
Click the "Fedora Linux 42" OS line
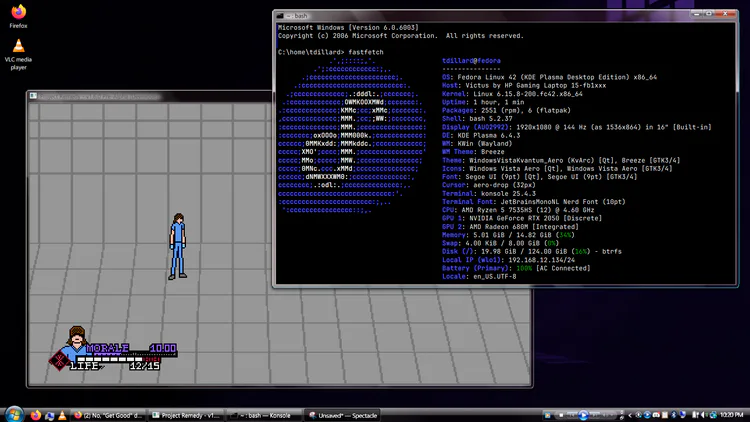(x=549, y=77)
